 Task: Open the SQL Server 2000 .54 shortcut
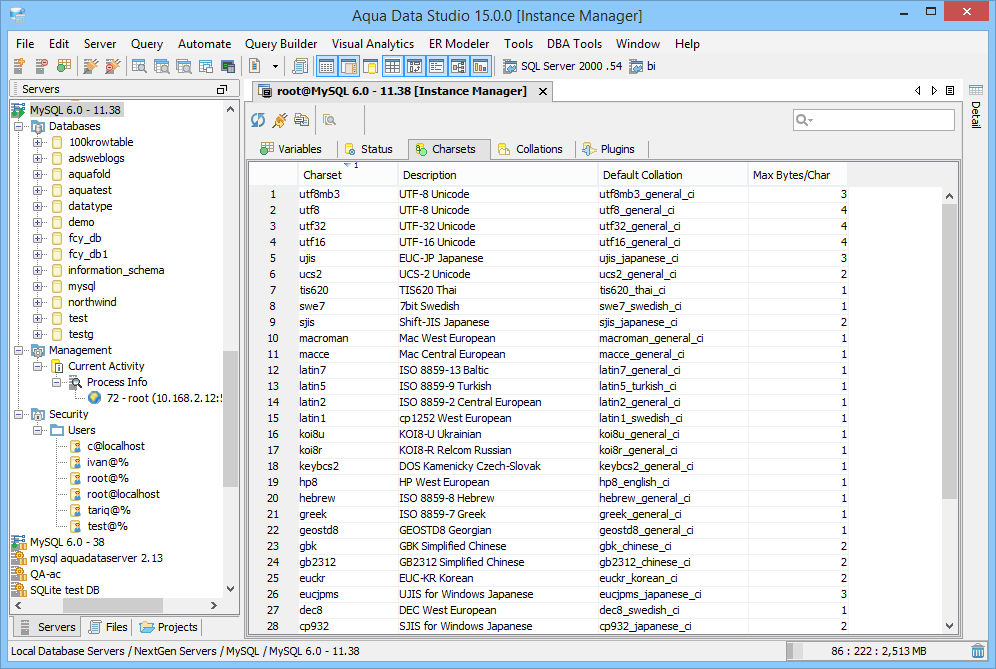click(x=562, y=66)
